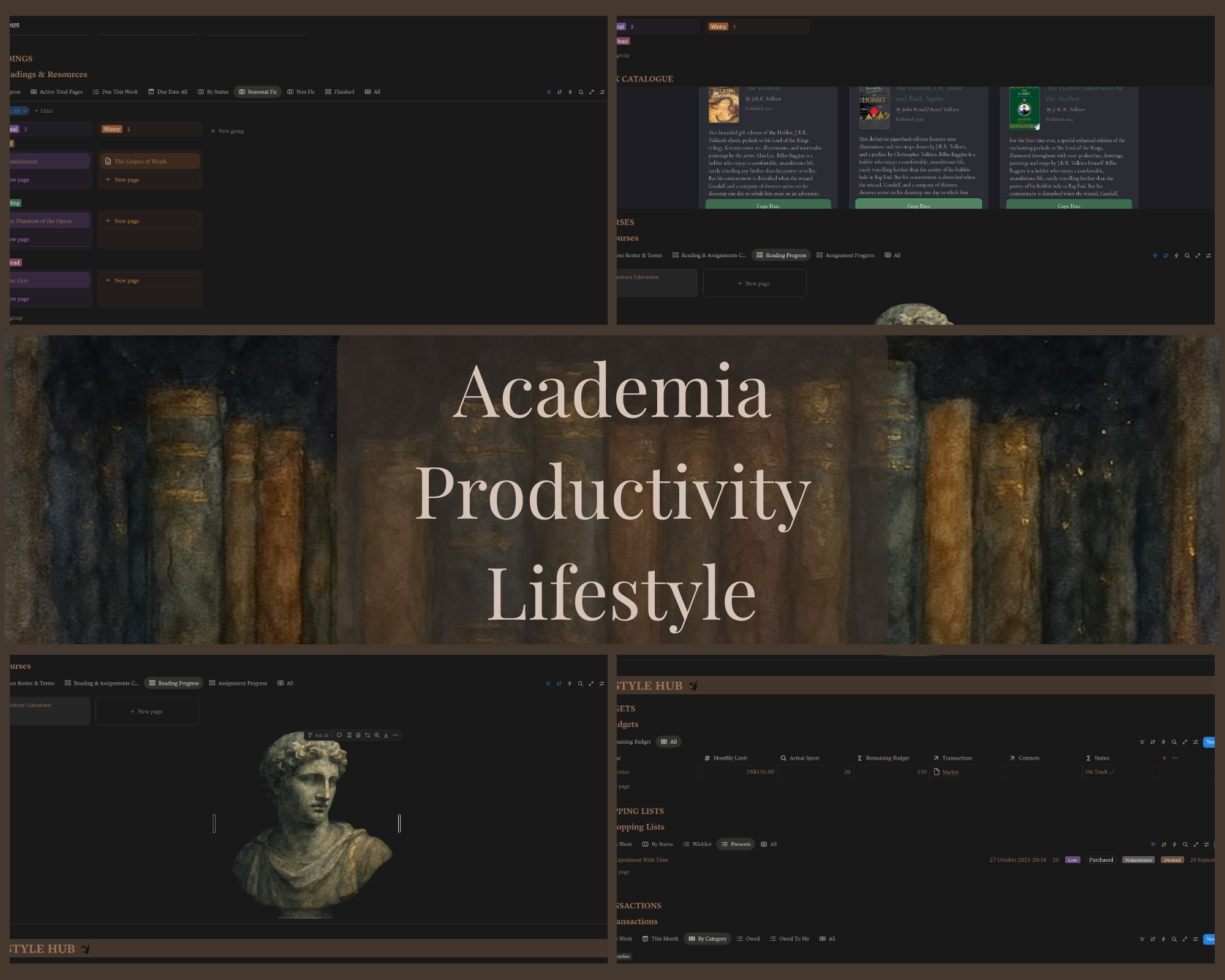Screen dimensions: 1225x980
Task: Switch Transactions to the By Category view
Action: pyautogui.click(x=707, y=938)
